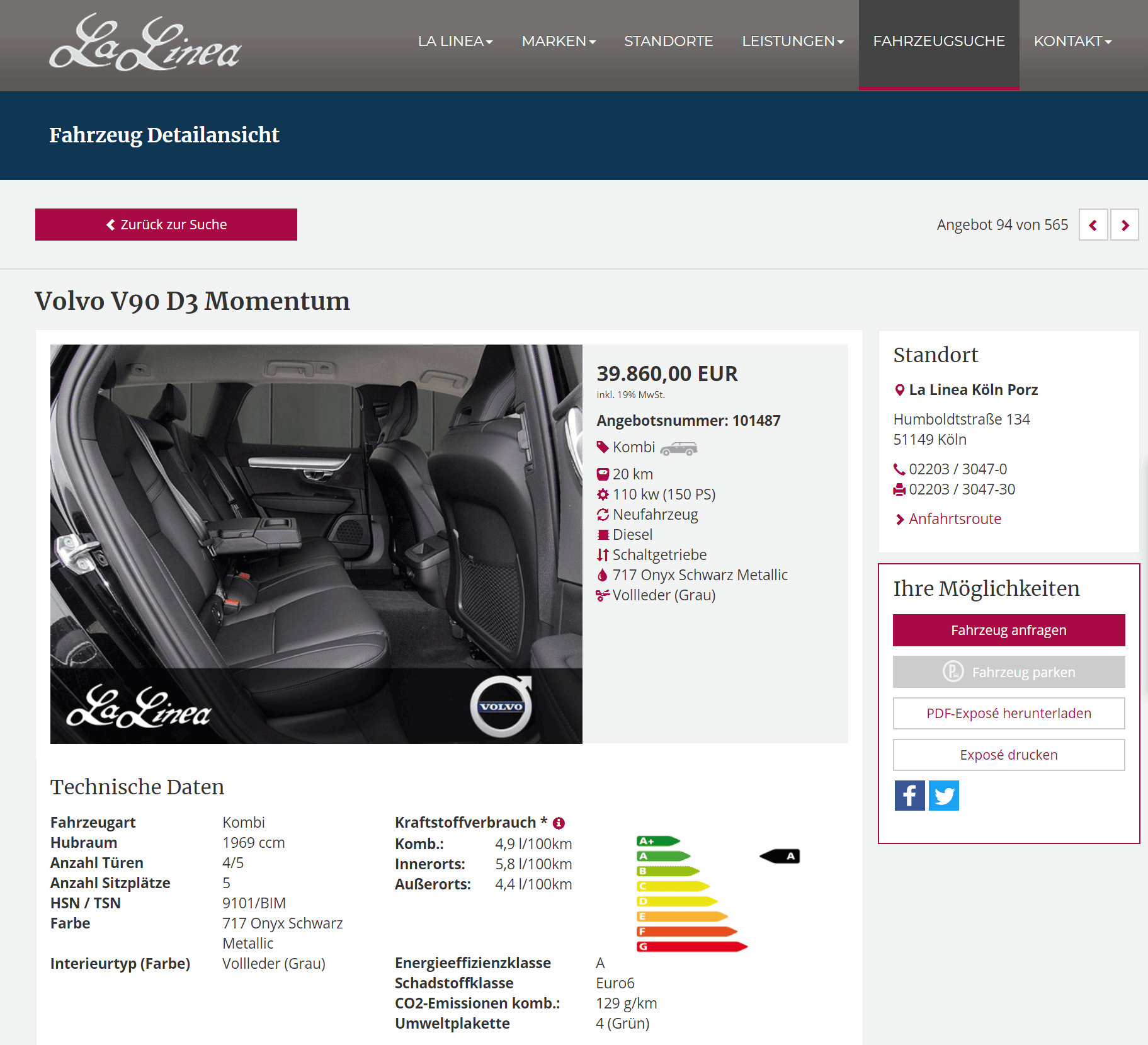The height and width of the screenshot is (1045, 1148).
Task: Click the La Linea logo in header
Action: (x=145, y=42)
